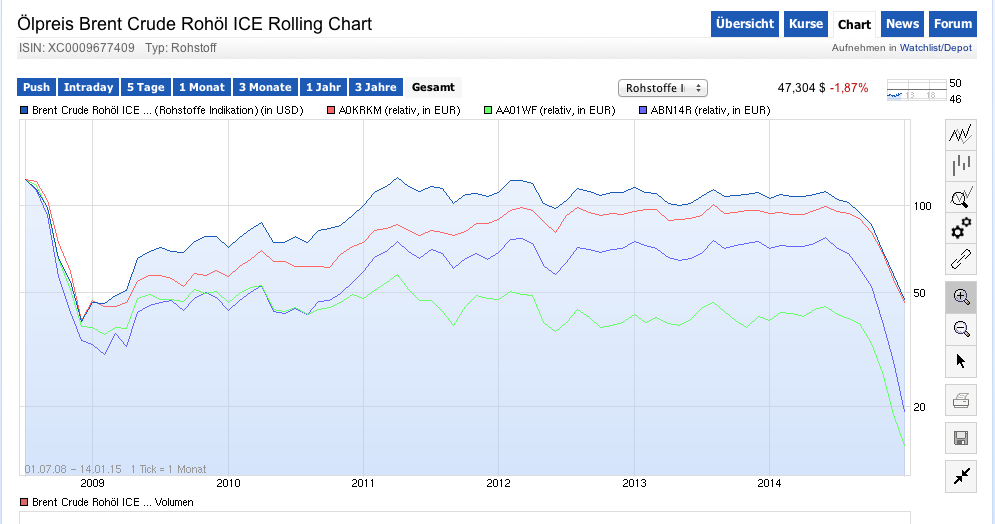Open the Kurse tab
The width and height of the screenshot is (995, 524).
coord(806,24)
